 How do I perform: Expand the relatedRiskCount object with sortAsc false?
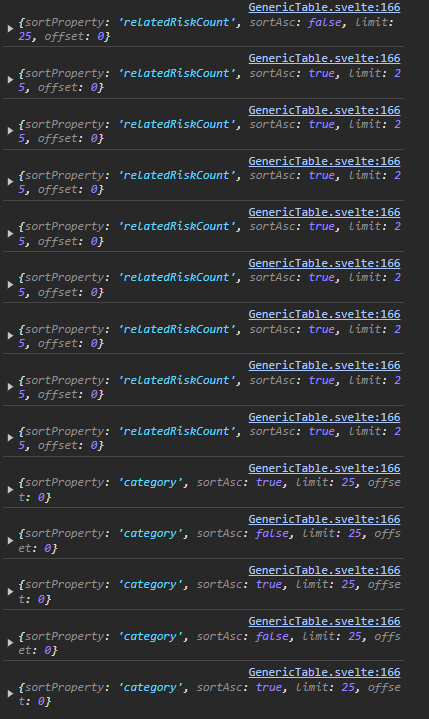point(10,29)
